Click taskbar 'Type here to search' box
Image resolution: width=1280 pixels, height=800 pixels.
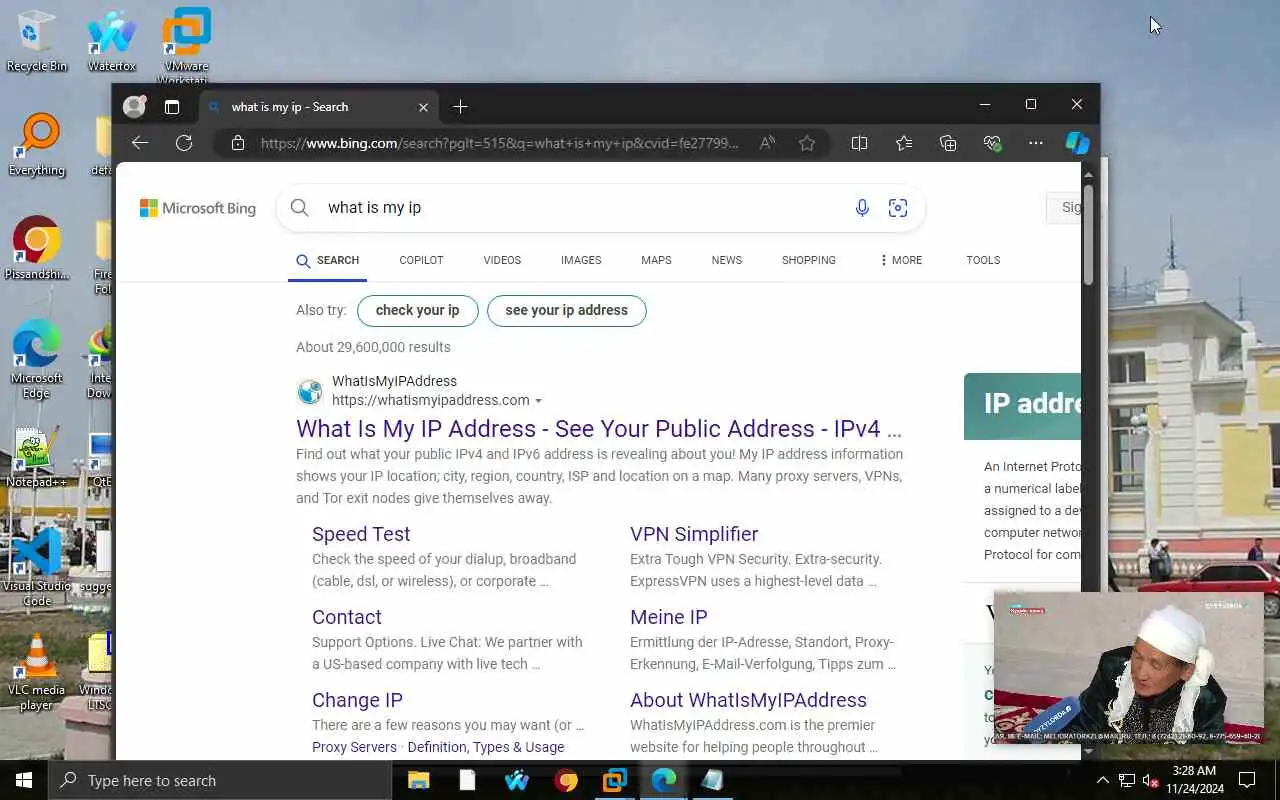pyautogui.click(x=220, y=780)
